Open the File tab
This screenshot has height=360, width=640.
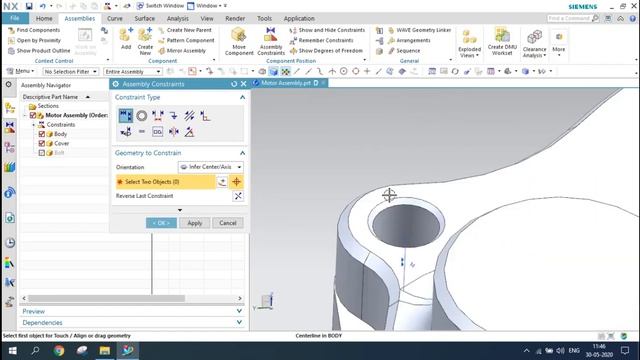click(x=15, y=18)
